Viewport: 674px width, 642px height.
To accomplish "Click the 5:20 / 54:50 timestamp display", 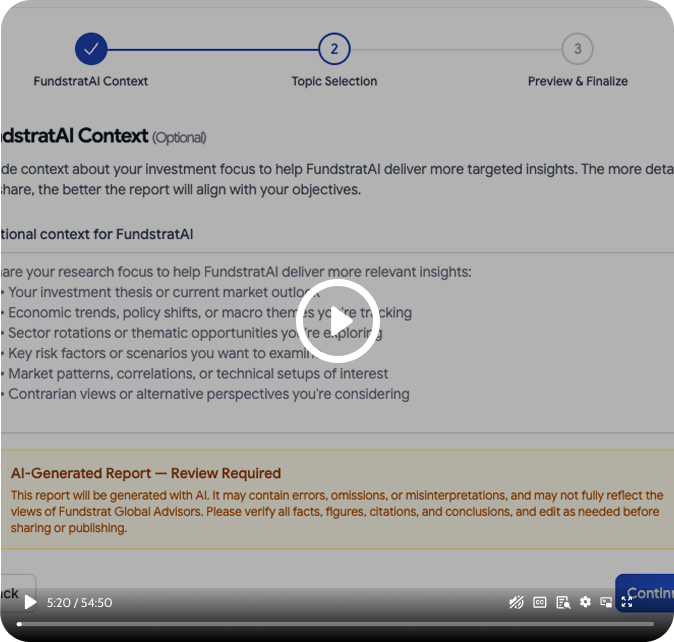I will tap(79, 603).
